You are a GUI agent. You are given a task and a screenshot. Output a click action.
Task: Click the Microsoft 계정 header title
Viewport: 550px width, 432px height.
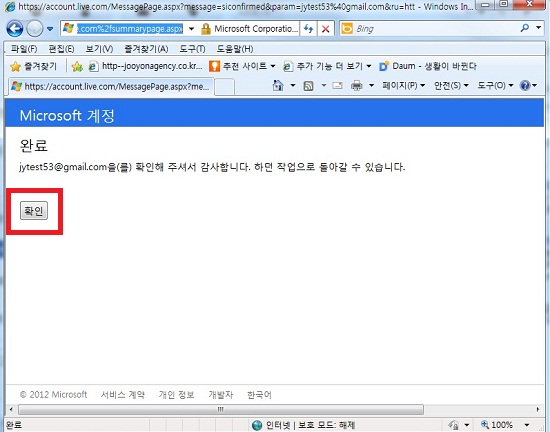(67, 116)
